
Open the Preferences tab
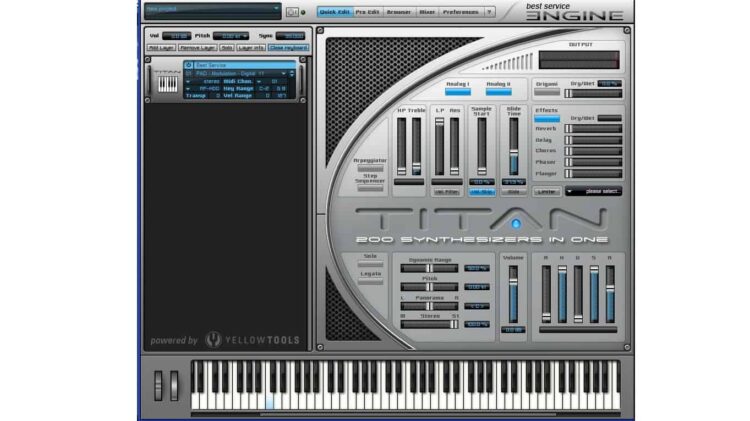[x=461, y=12]
